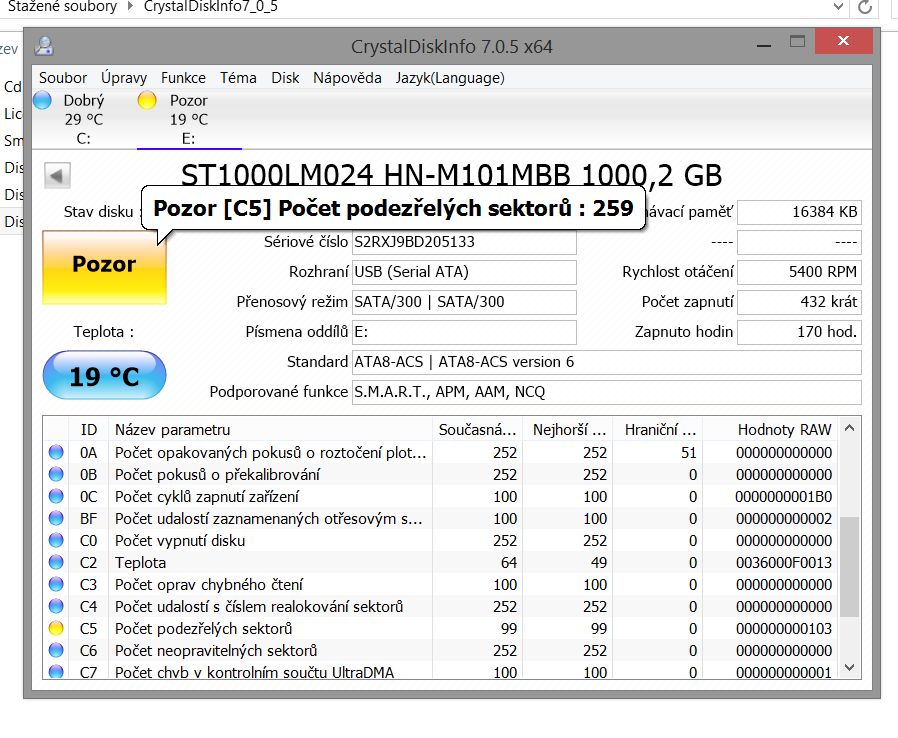The image size is (898, 738).
Task: Open the Explorer address bar history dropdown
Action: click(x=838, y=7)
